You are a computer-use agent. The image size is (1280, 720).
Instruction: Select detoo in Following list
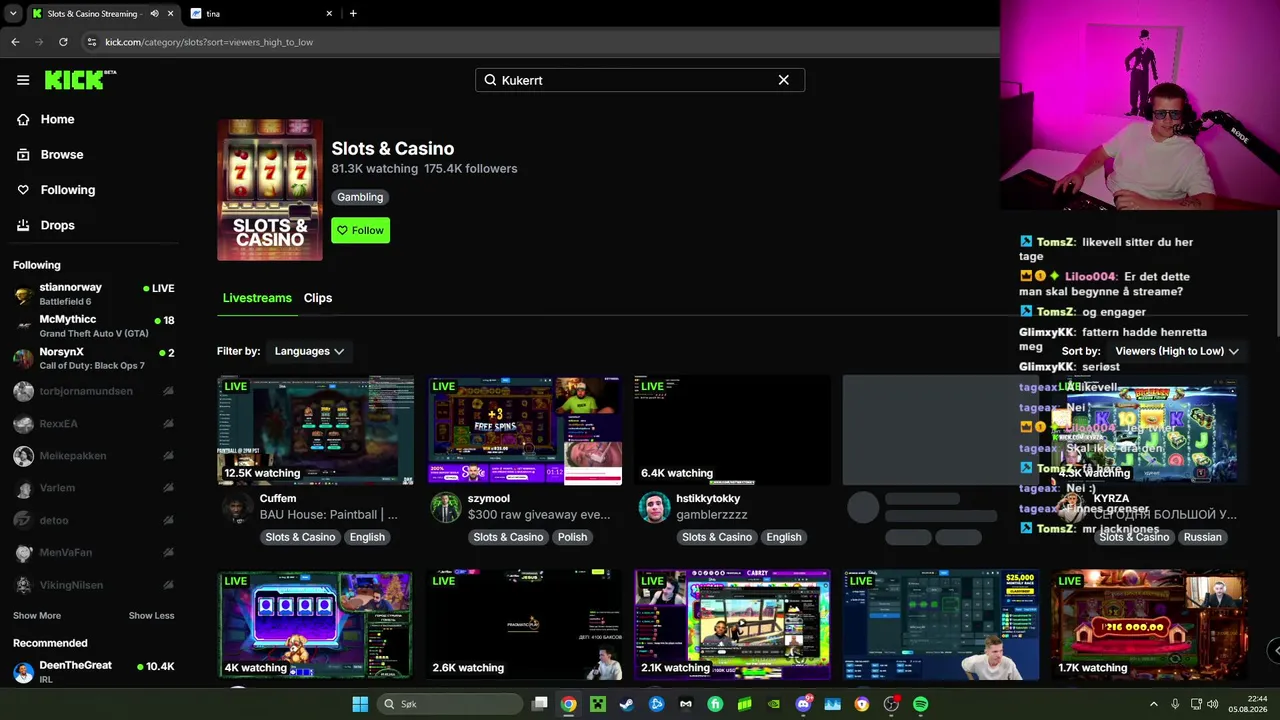click(x=94, y=520)
